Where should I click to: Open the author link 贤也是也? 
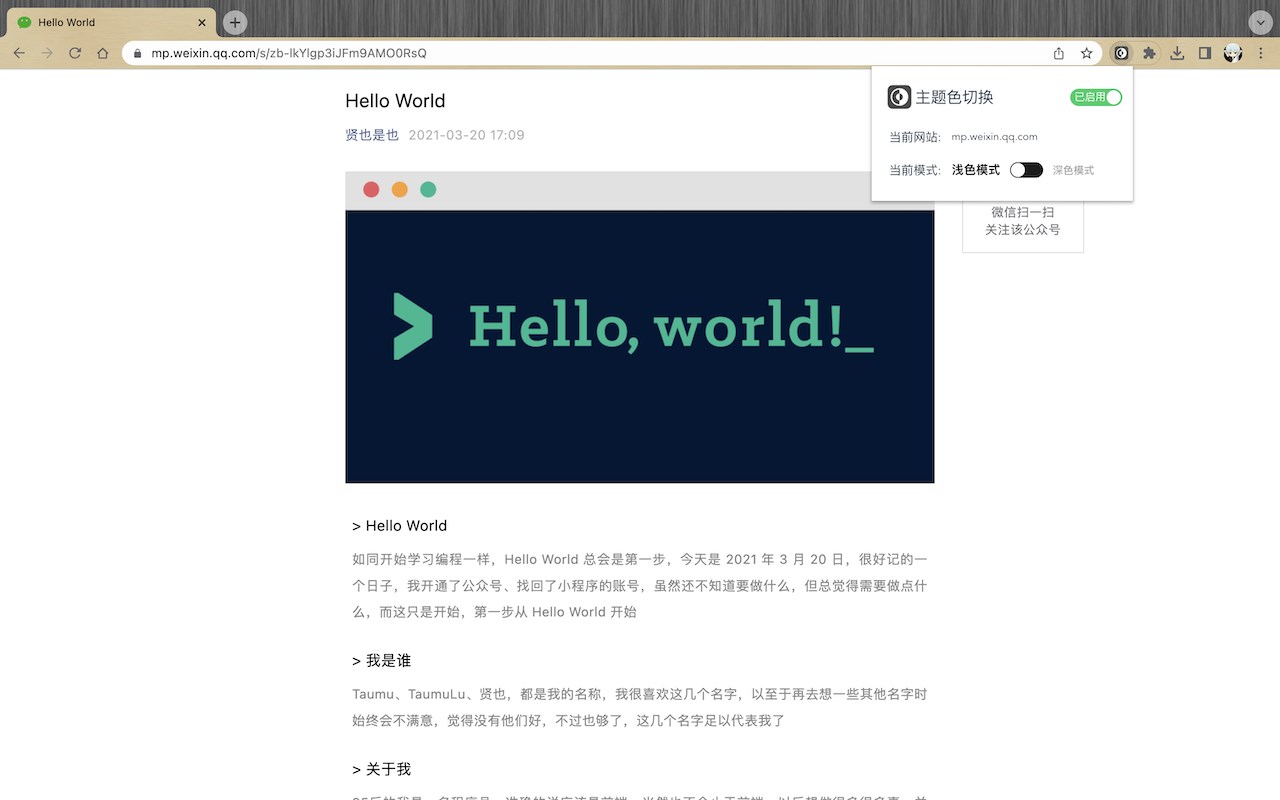pyautogui.click(x=372, y=135)
